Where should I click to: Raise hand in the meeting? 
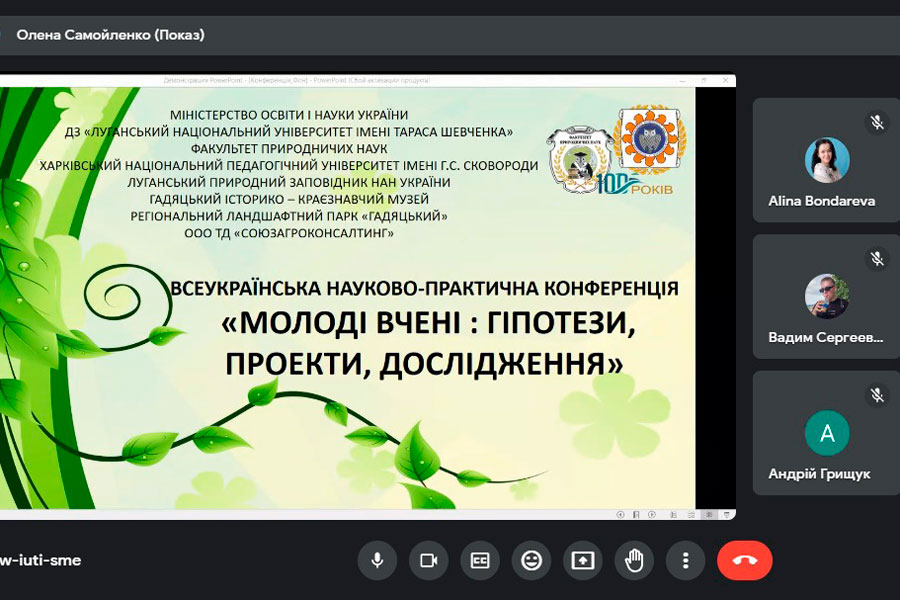point(634,560)
